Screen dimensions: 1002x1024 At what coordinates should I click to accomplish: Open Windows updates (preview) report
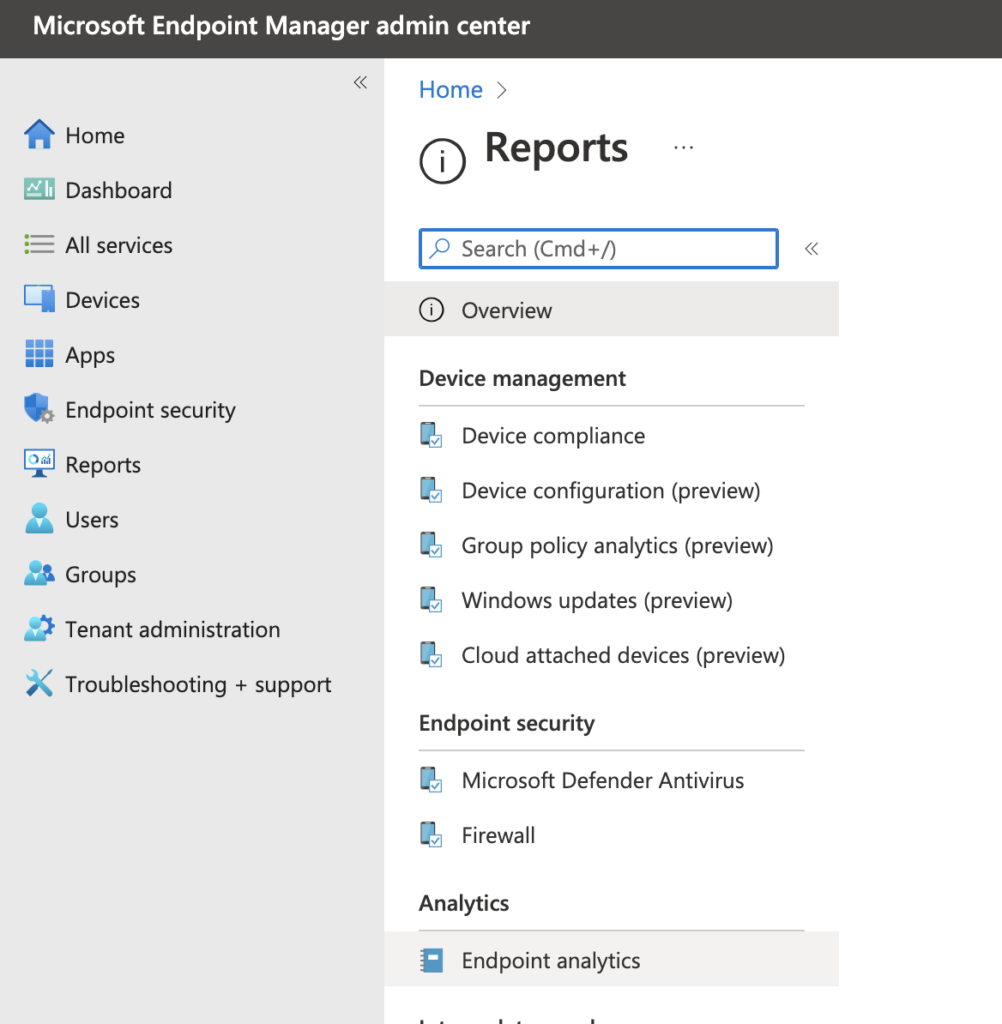pyautogui.click(x=597, y=600)
